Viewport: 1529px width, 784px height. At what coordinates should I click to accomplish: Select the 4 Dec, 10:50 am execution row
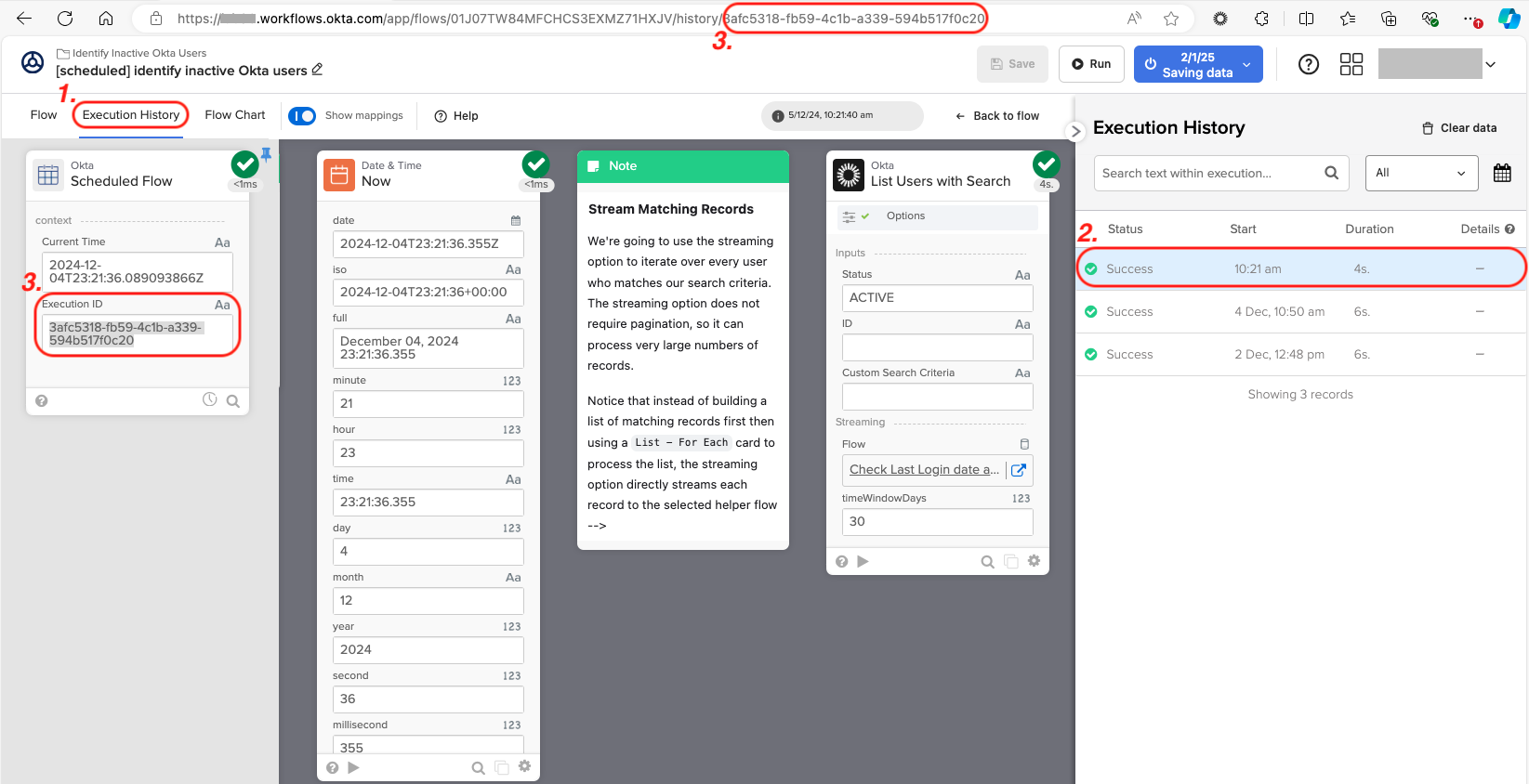(x=1300, y=311)
